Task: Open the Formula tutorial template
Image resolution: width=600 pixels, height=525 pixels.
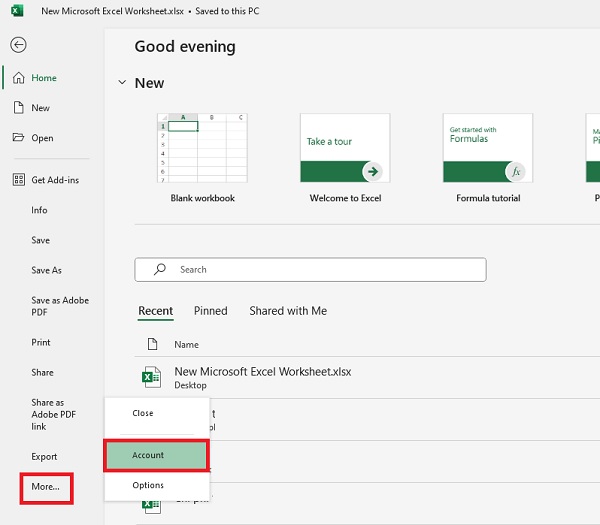Action: point(488,148)
